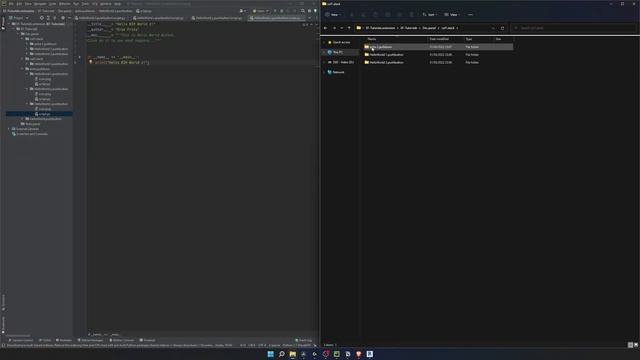Viewport: 640px width, 360px height.
Task: Go back in File Explorer
Action: (x=325, y=28)
